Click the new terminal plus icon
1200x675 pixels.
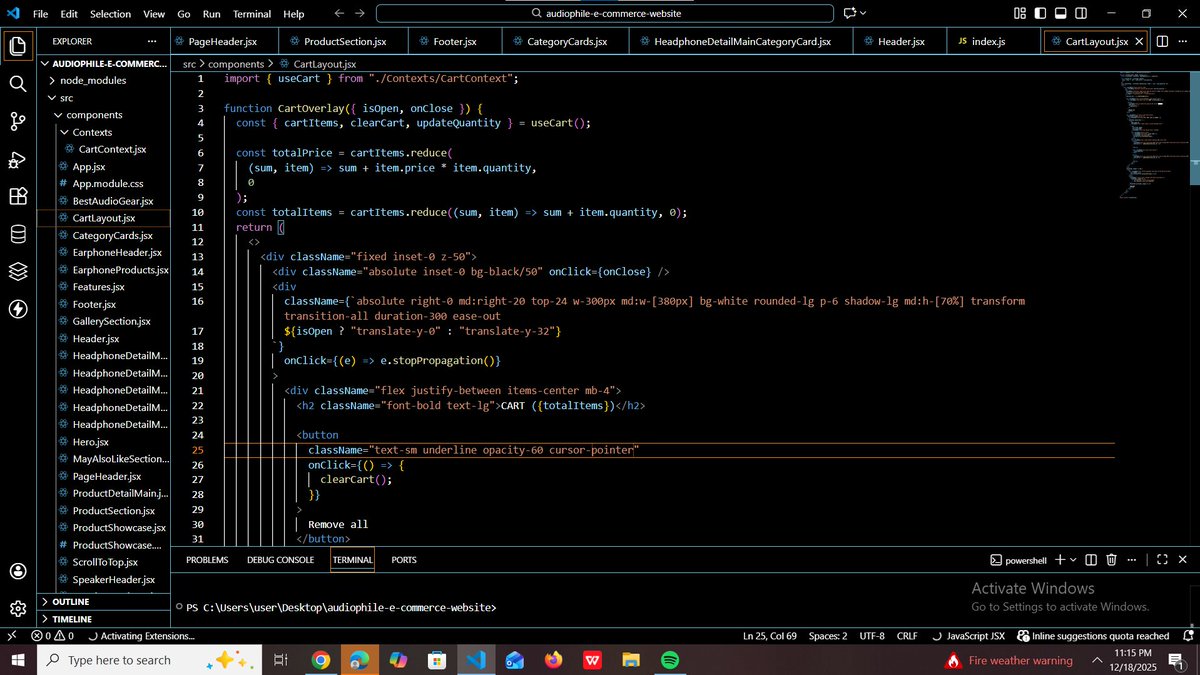click(x=1059, y=560)
